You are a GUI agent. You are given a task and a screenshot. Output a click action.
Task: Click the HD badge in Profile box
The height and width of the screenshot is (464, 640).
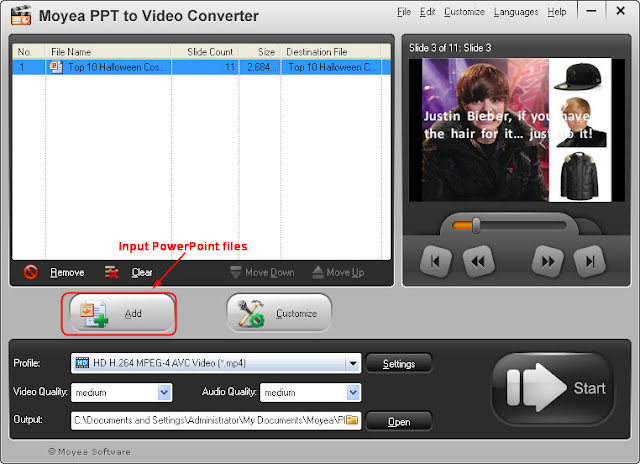coord(82,363)
